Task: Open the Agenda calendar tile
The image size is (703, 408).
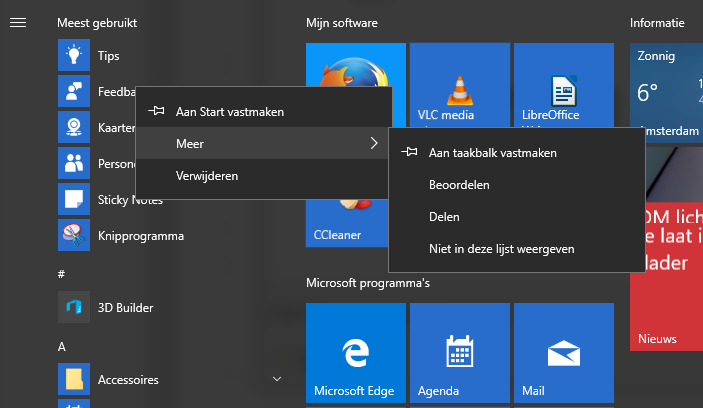Action: pyautogui.click(x=458, y=355)
